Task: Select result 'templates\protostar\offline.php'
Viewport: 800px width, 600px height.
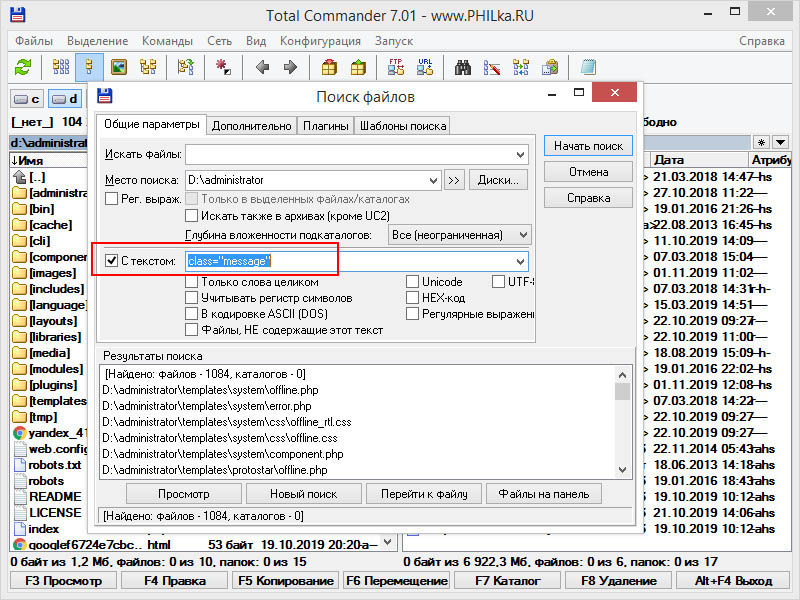Action: point(215,470)
